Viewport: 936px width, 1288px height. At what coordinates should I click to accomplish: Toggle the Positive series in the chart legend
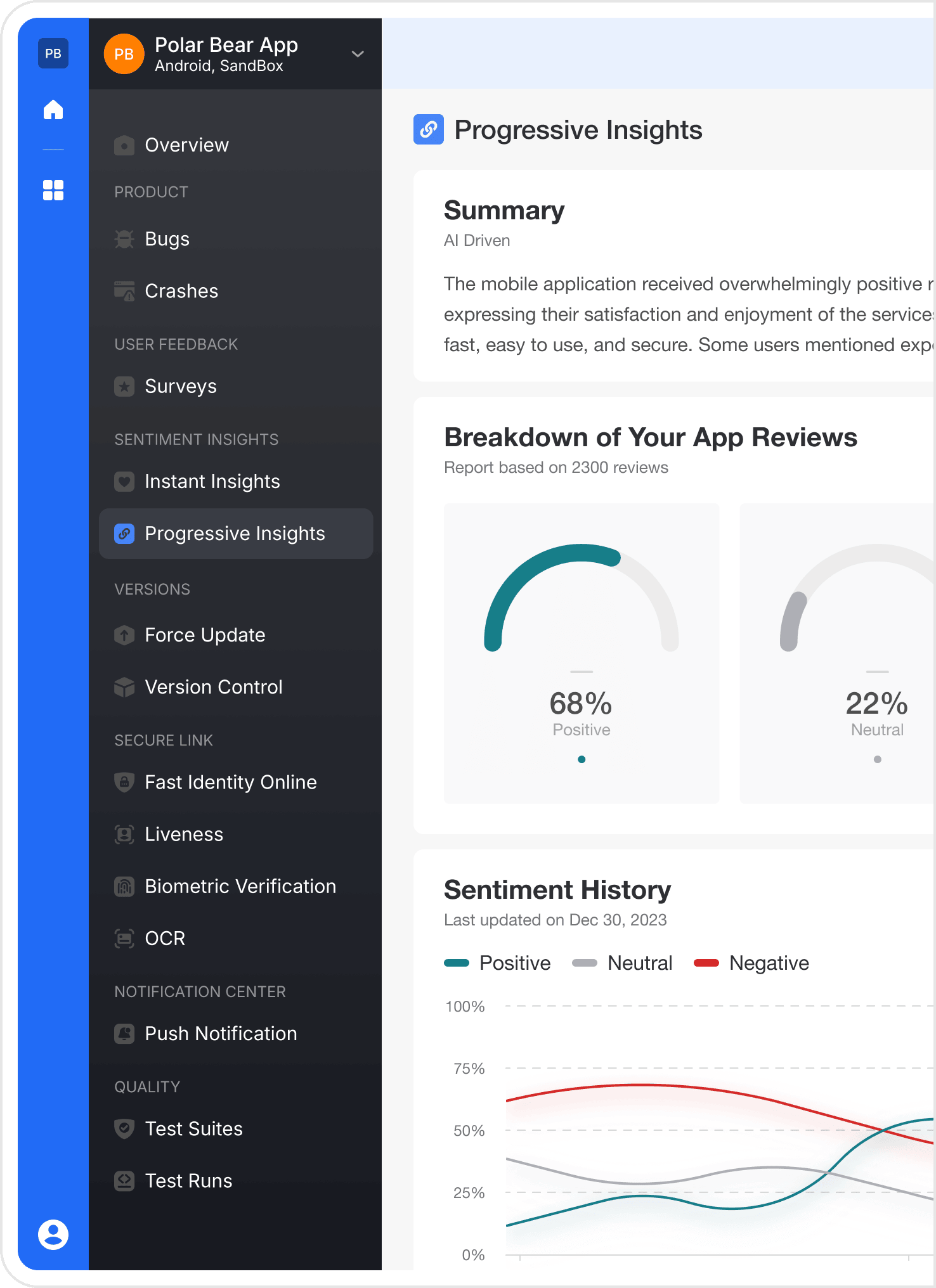[x=498, y=963]
